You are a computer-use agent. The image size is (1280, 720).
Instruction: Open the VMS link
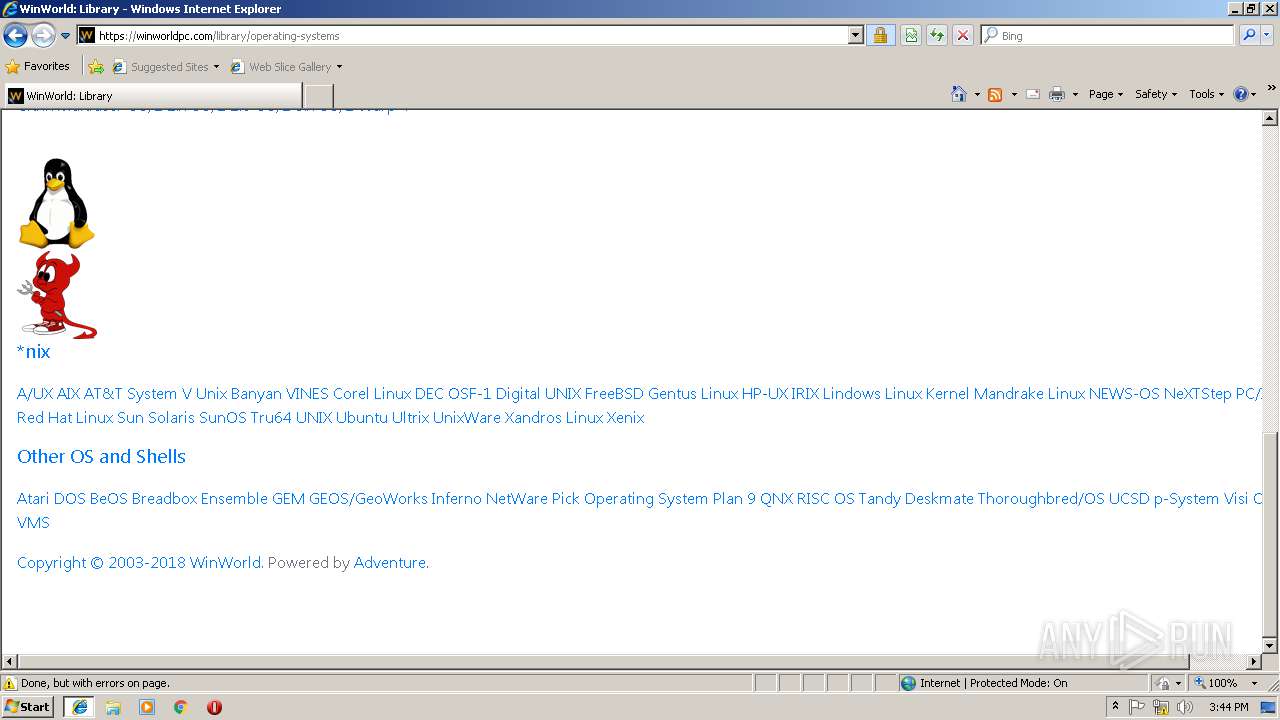tap(33, 523)
